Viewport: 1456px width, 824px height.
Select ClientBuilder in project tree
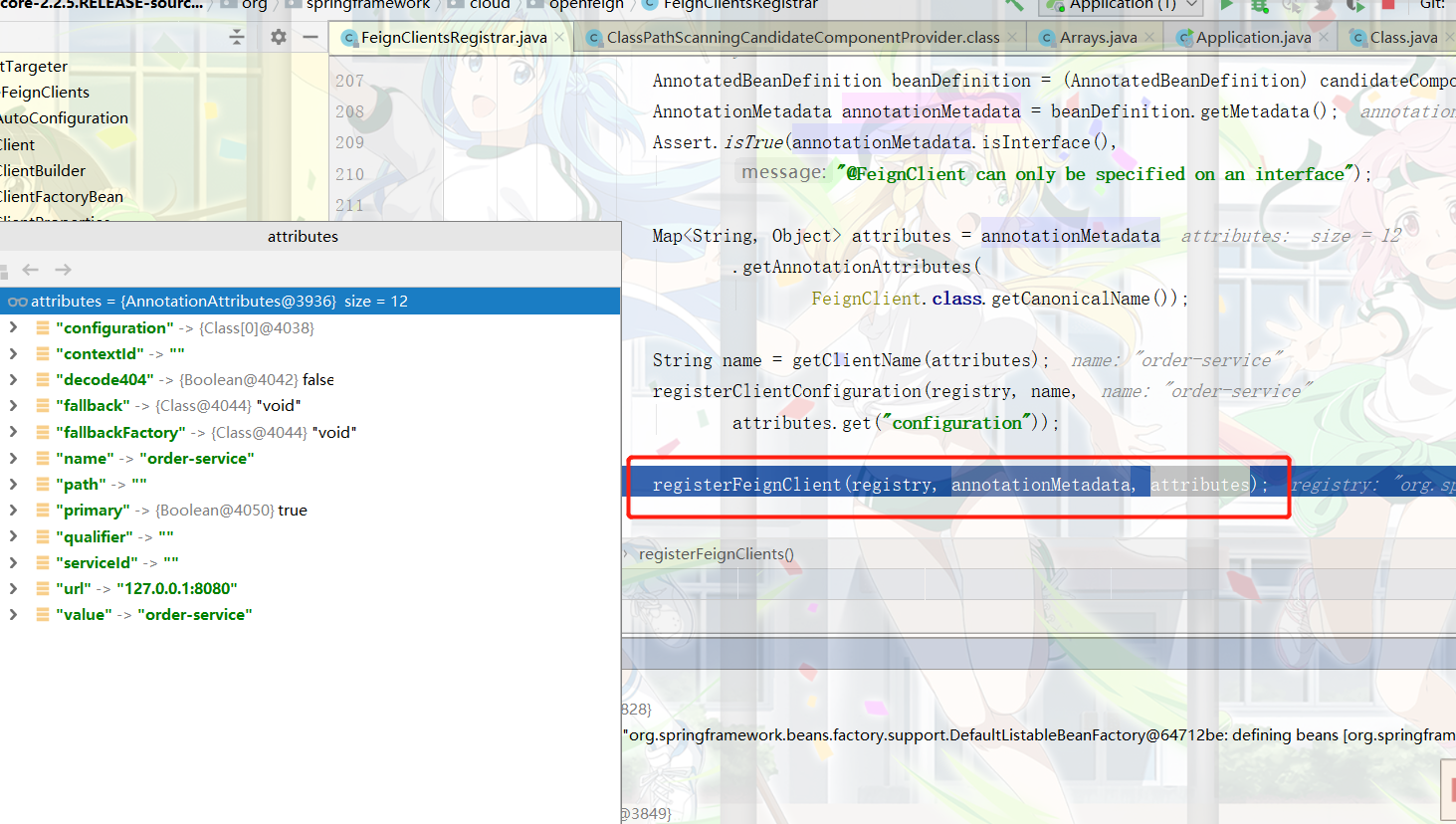click(44, 171)
